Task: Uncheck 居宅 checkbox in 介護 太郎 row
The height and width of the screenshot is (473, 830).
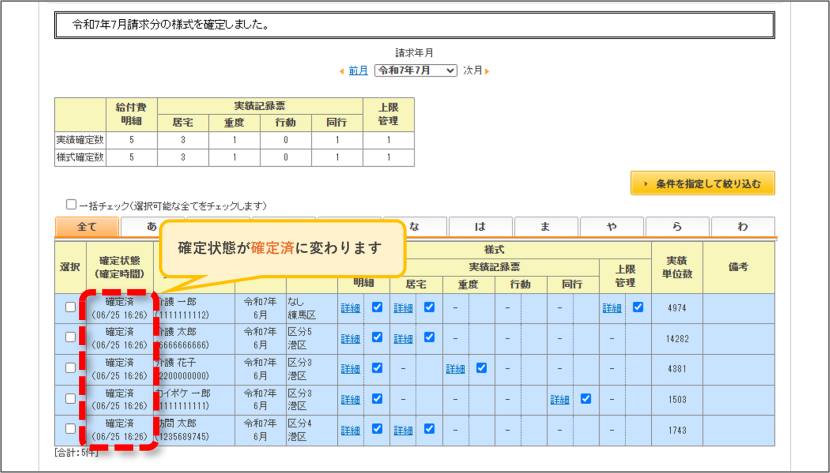Action: 429,337
